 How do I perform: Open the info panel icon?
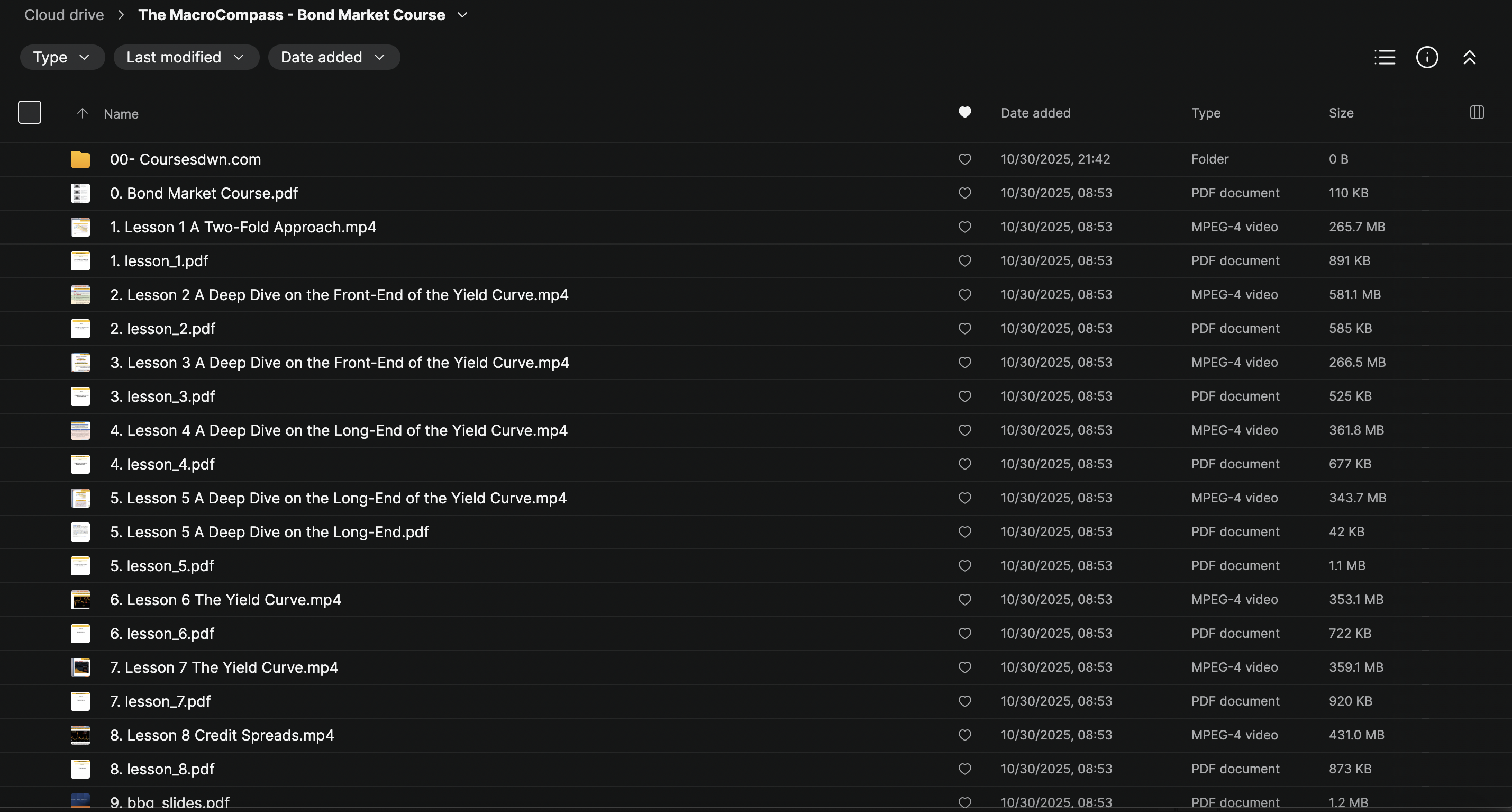pos(1427,57)
